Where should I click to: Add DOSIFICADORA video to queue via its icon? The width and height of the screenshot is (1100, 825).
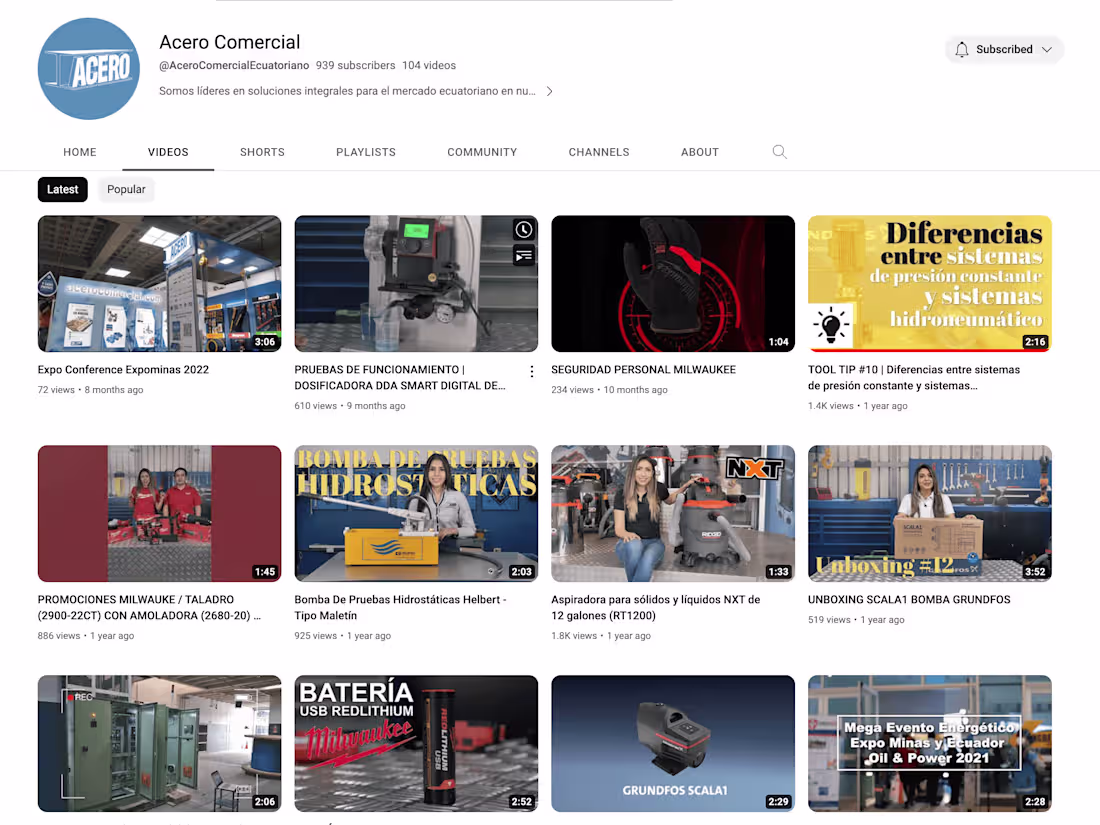click(x=524, y=255)
